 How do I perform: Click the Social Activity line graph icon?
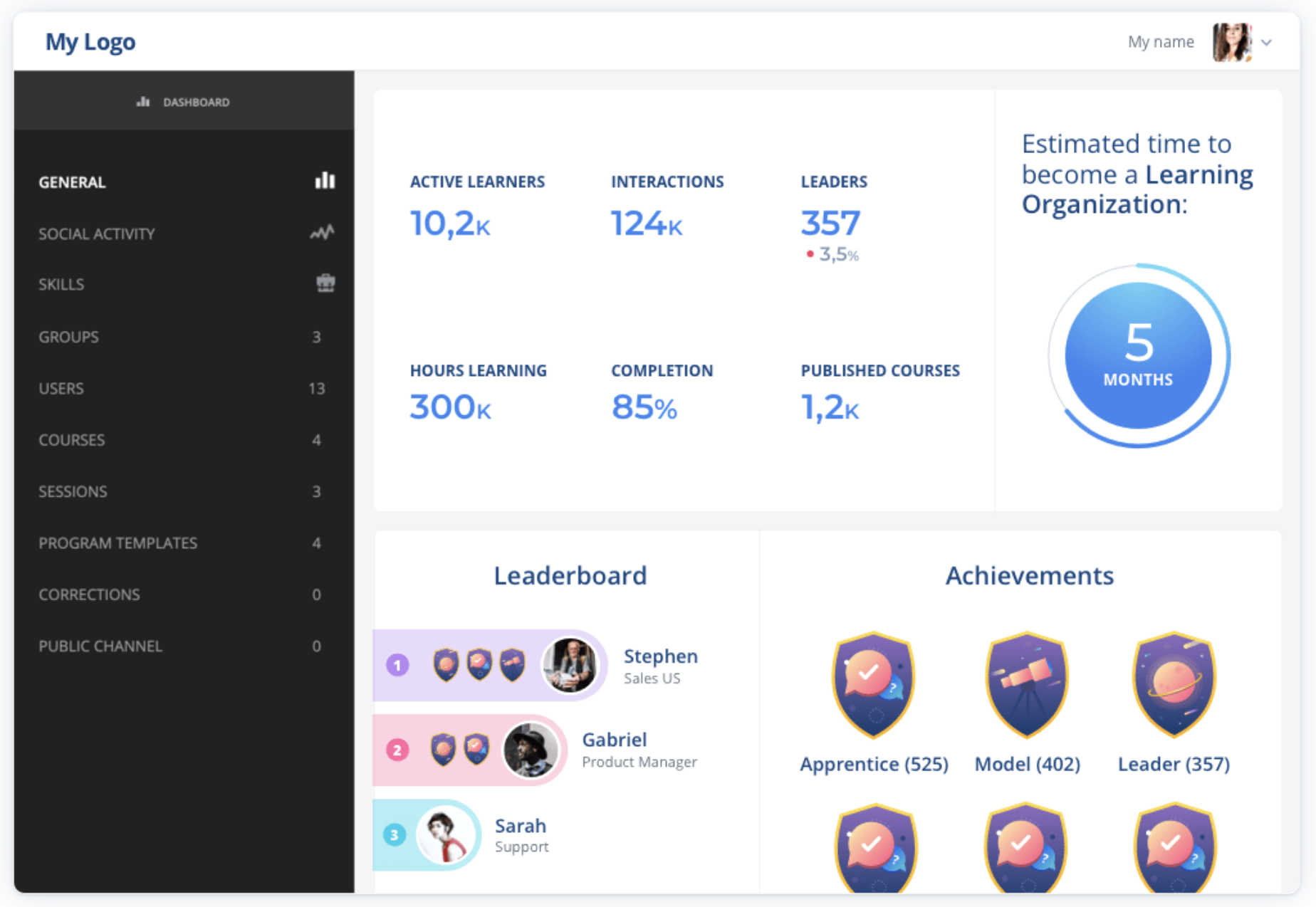[x=322, y=233]
